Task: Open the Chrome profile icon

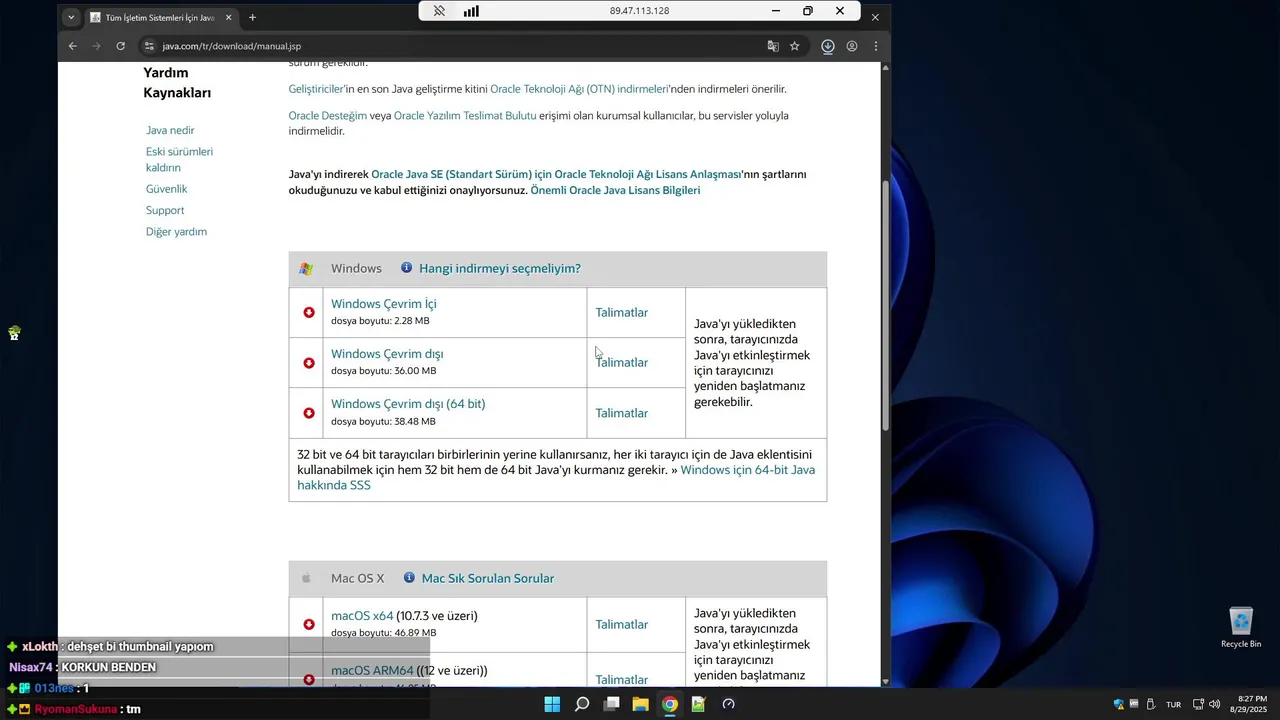Action: pos(852,46)
